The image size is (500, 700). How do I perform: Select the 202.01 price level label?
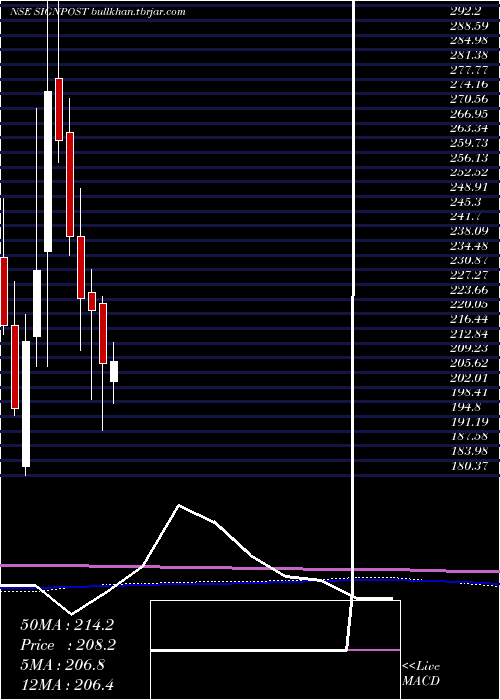click(x=469, y=379)
